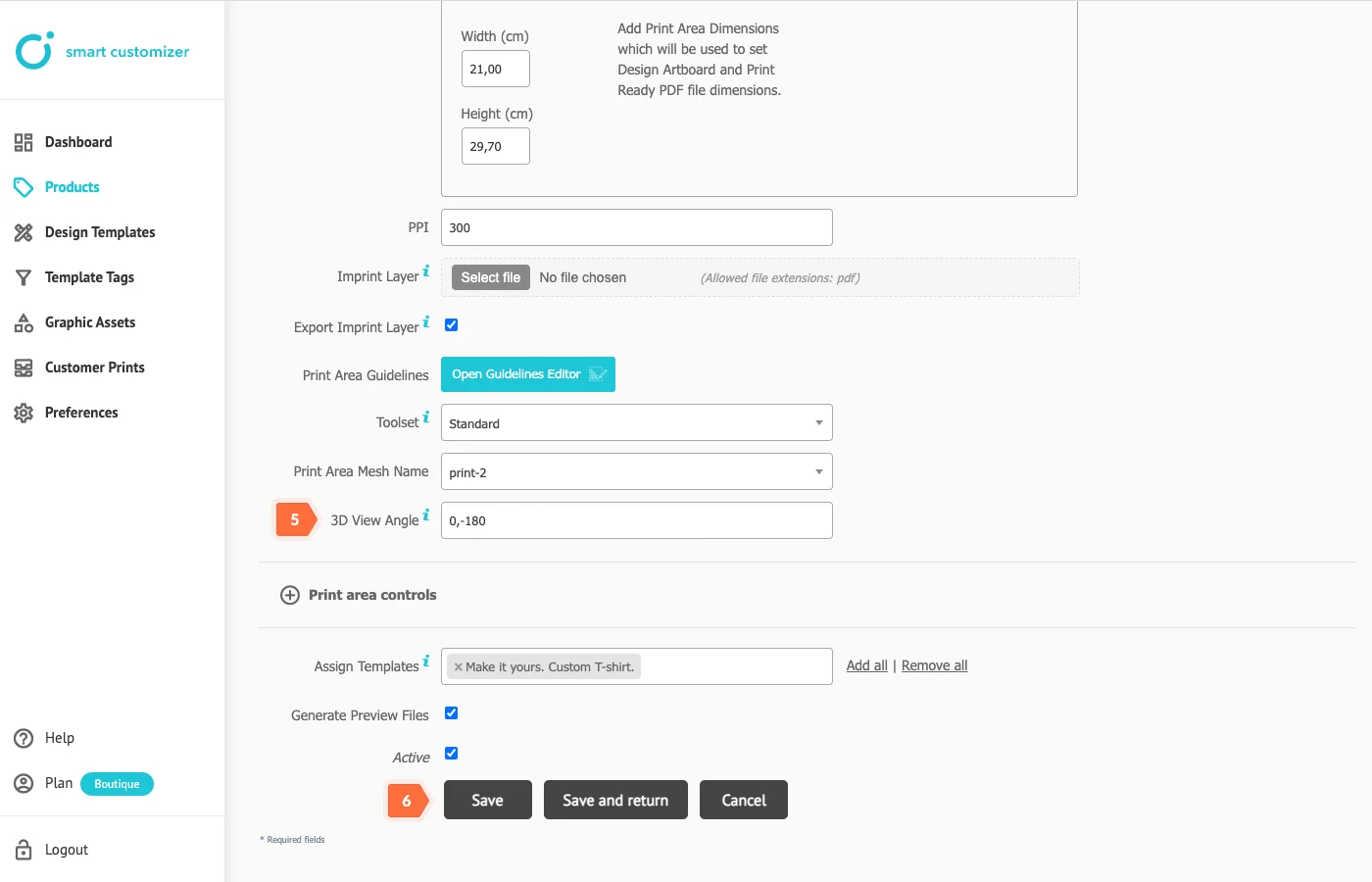1372x882 pixels.
Task: Focus the Height (cm) input field
Action: [x=496, y=146]
